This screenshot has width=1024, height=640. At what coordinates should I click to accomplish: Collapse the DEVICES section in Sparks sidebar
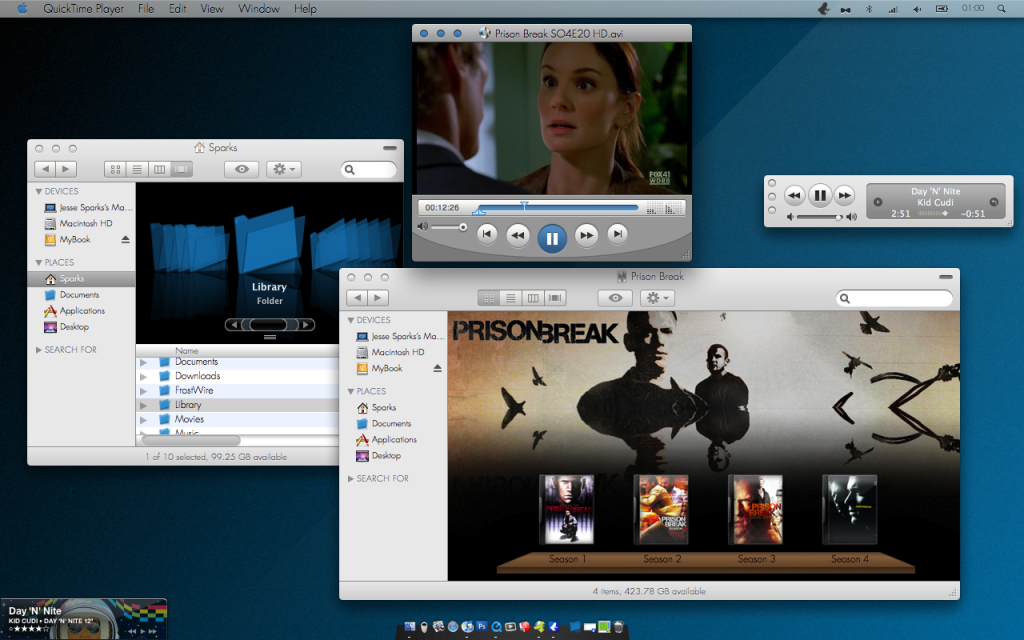click(x=39, y=191)
